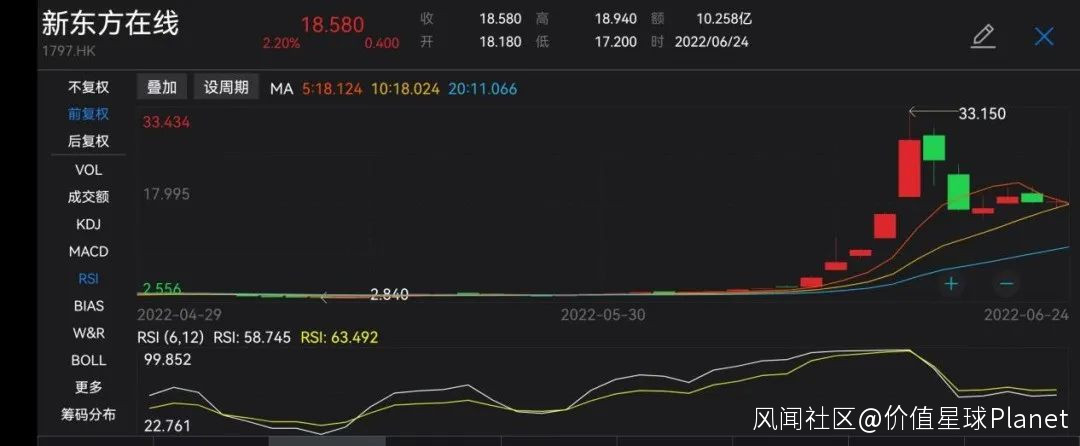1080x446 pixels.
Task: Click the stock name 新东方在线
Action: pyautogui.click(x=110, y=23)
